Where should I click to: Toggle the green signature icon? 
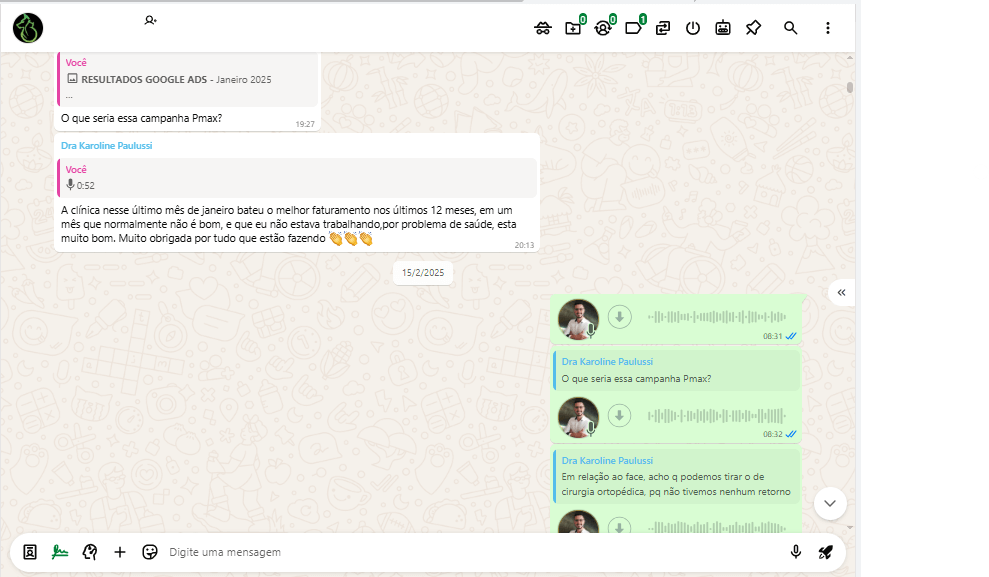60,552
